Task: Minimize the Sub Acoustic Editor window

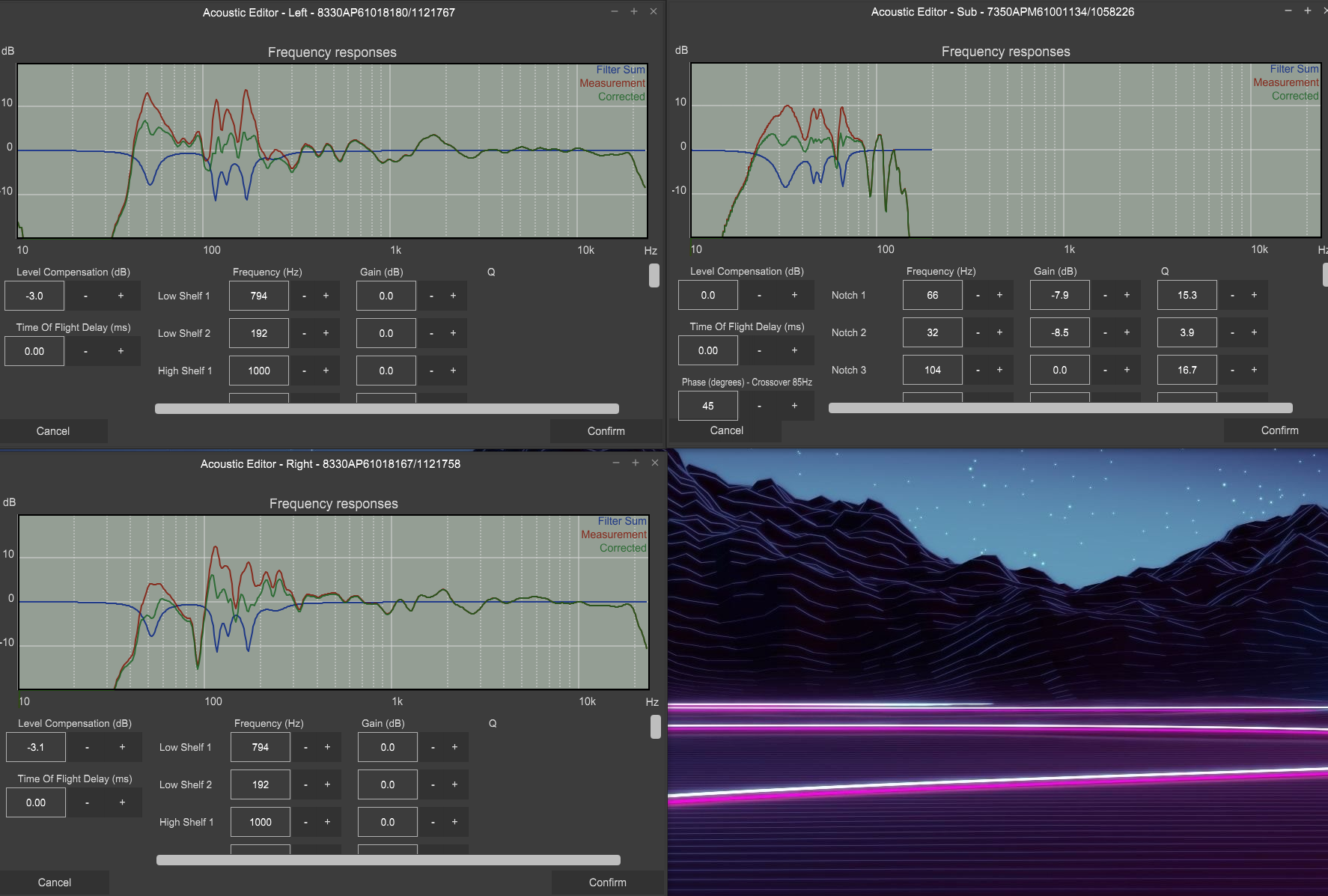Action: point(1288,10)
